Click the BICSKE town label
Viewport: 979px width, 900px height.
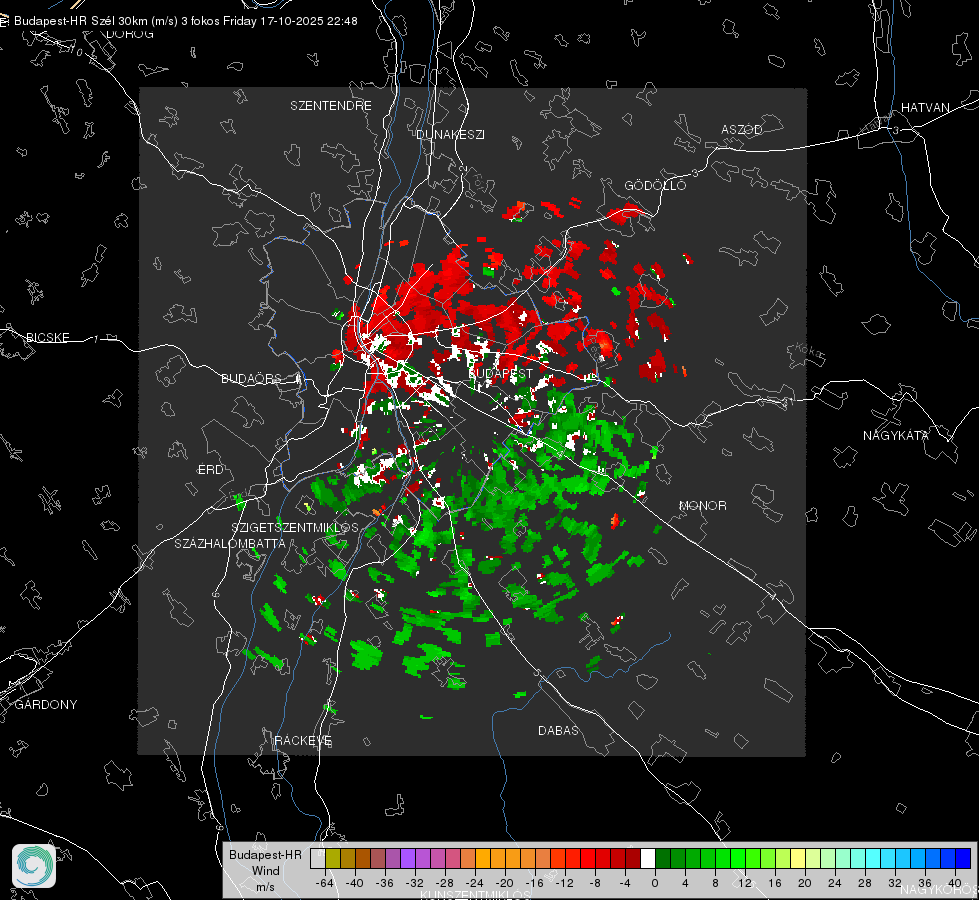click(47, 337)
